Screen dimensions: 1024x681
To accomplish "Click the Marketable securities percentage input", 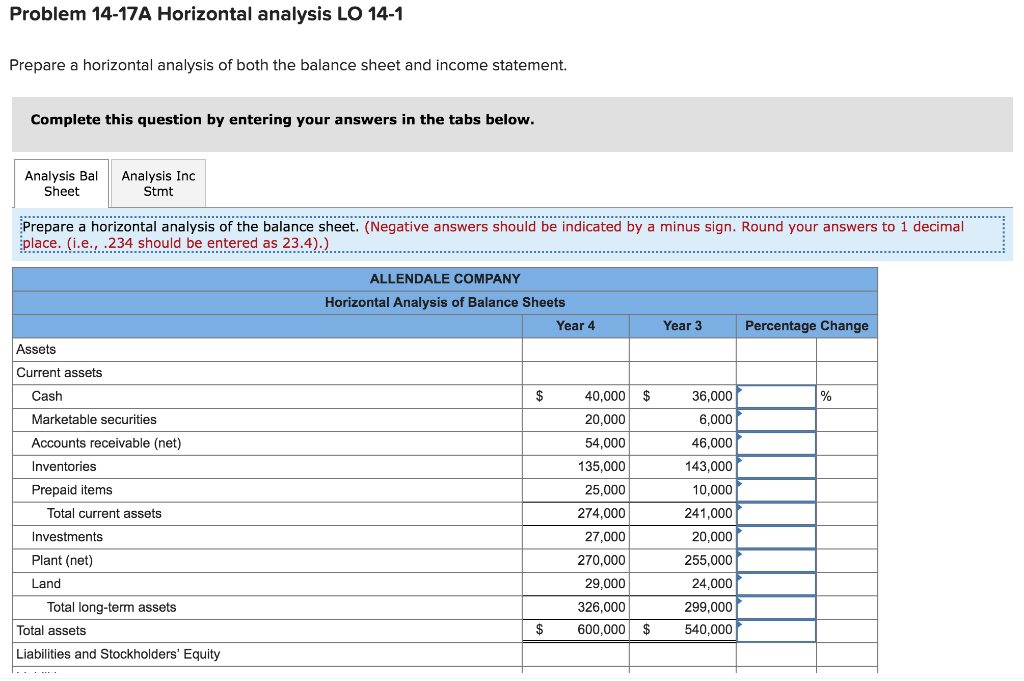I will [x=776, y=419].
